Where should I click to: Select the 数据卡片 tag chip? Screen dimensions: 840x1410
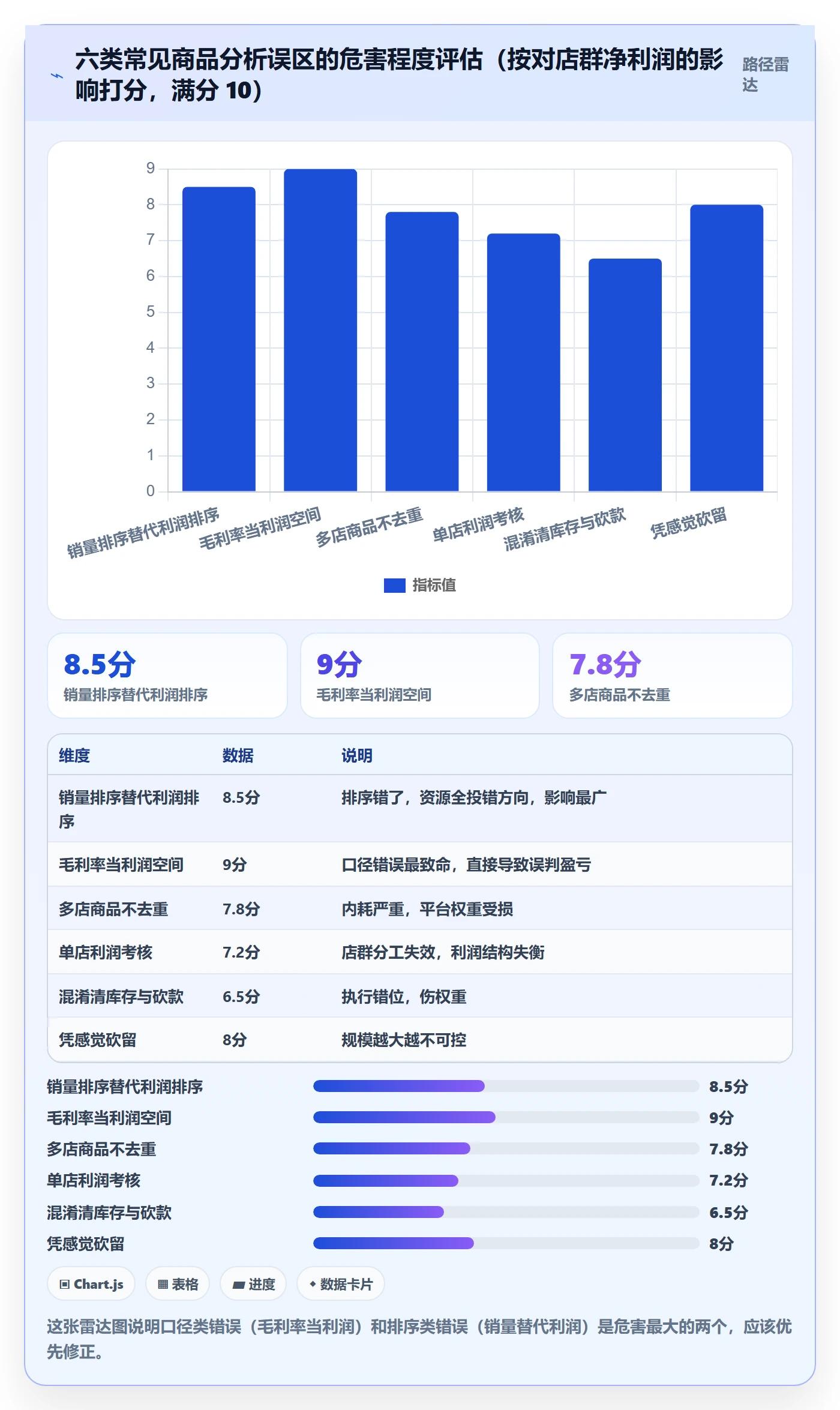pyautogui.click(x=341, y=1284)
